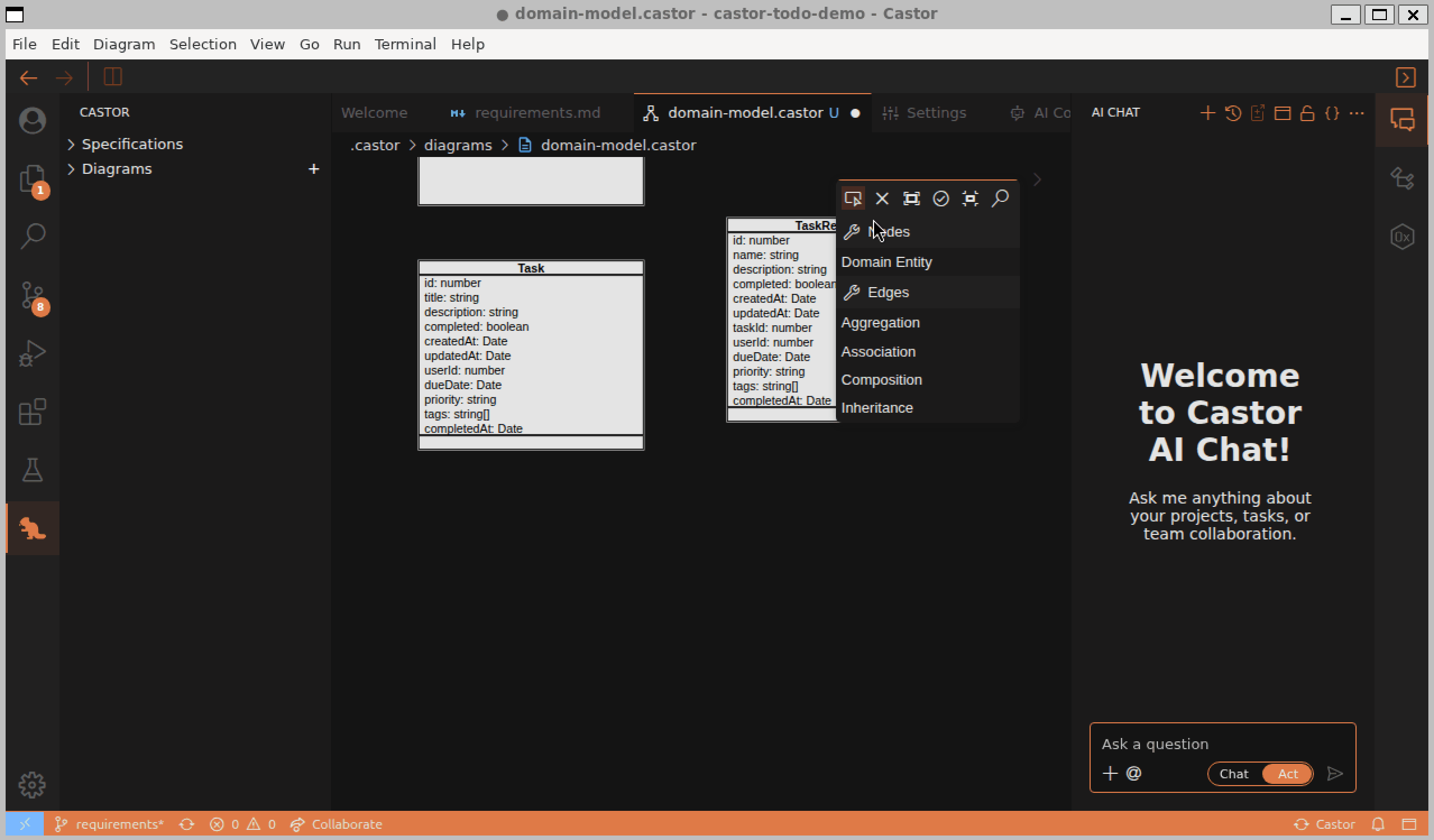Open the ellipsis menu in AI Chat header
Screen dimensions: 1434x840
(x=1357, y=113)
